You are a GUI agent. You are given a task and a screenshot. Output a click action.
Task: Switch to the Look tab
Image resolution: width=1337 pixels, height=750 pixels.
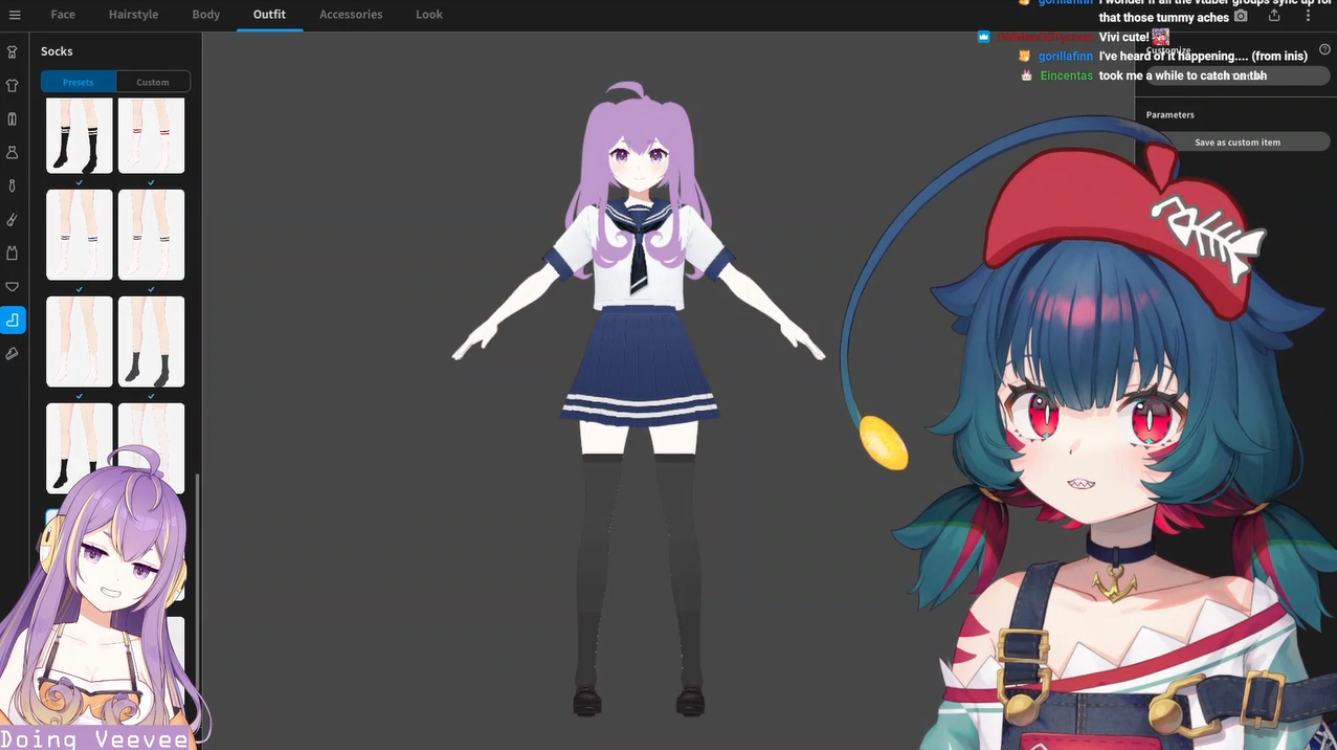pyautogui.click(x=429, y=15)
